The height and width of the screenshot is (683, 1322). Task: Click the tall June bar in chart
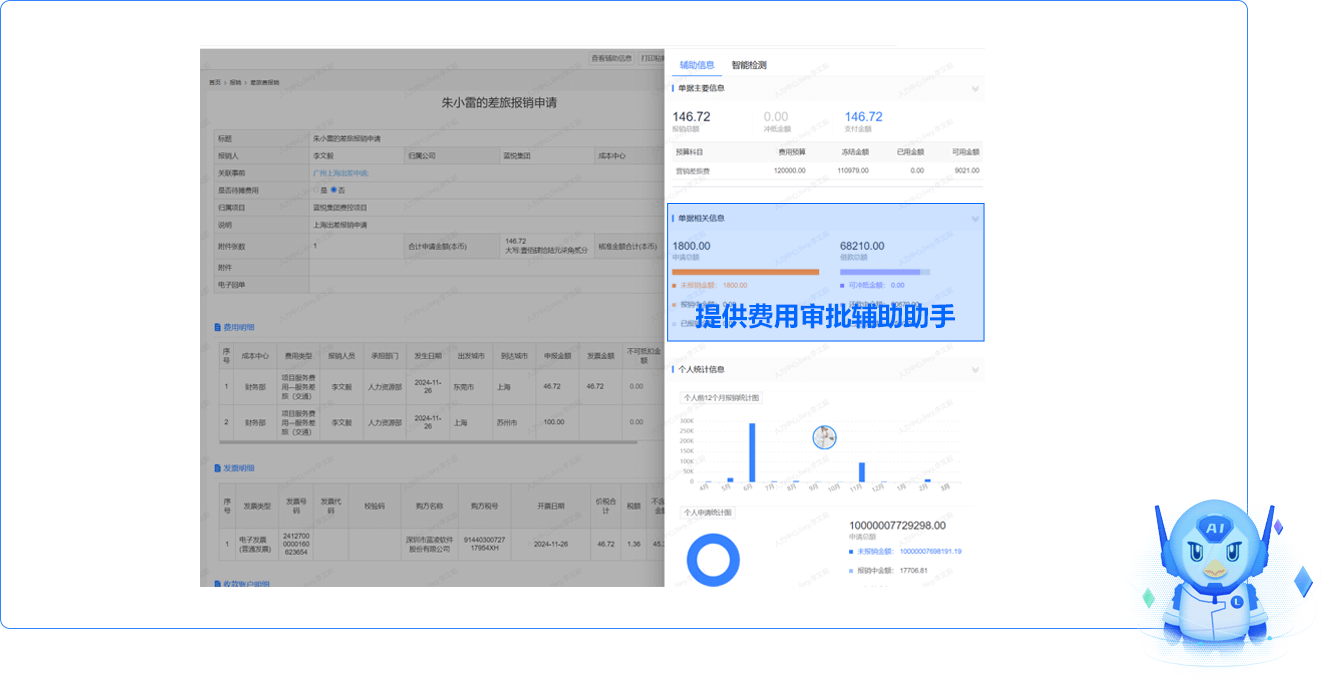pyautogui.click(x=752, y=452)
